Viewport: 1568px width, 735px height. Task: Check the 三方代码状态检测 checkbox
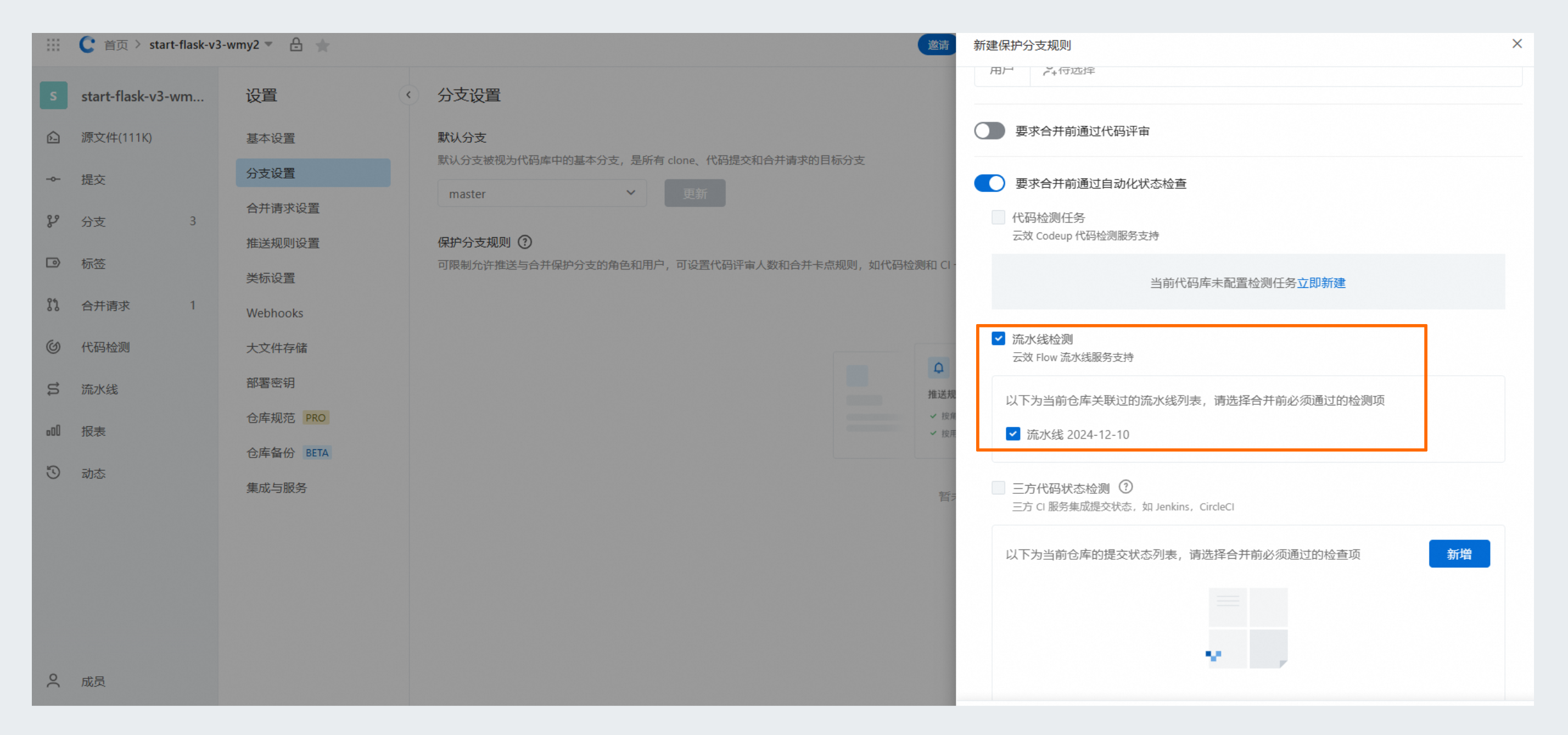click(x=998, y=488)
